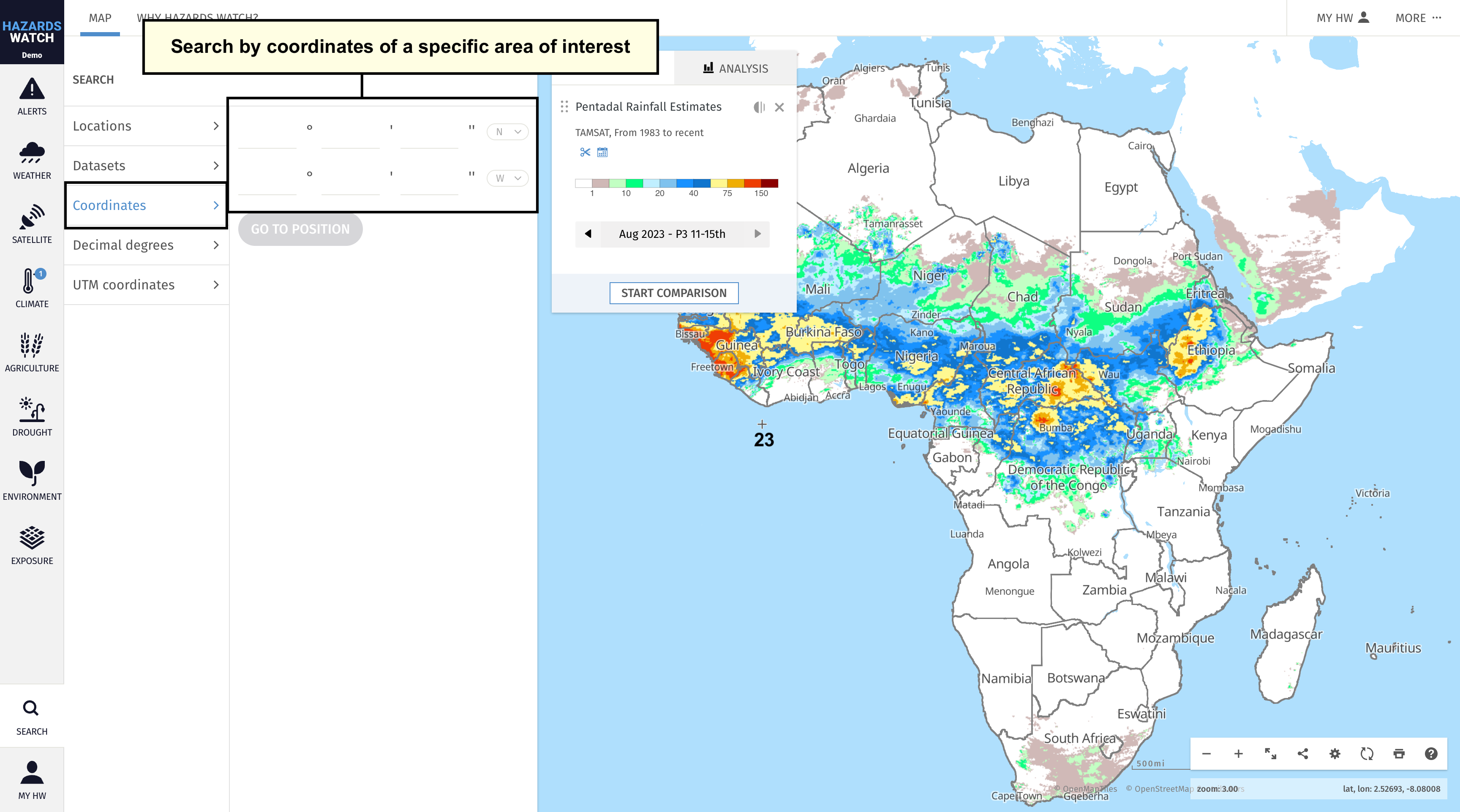
Task: Open the calendar date picker icon
Action: (602, 153)
